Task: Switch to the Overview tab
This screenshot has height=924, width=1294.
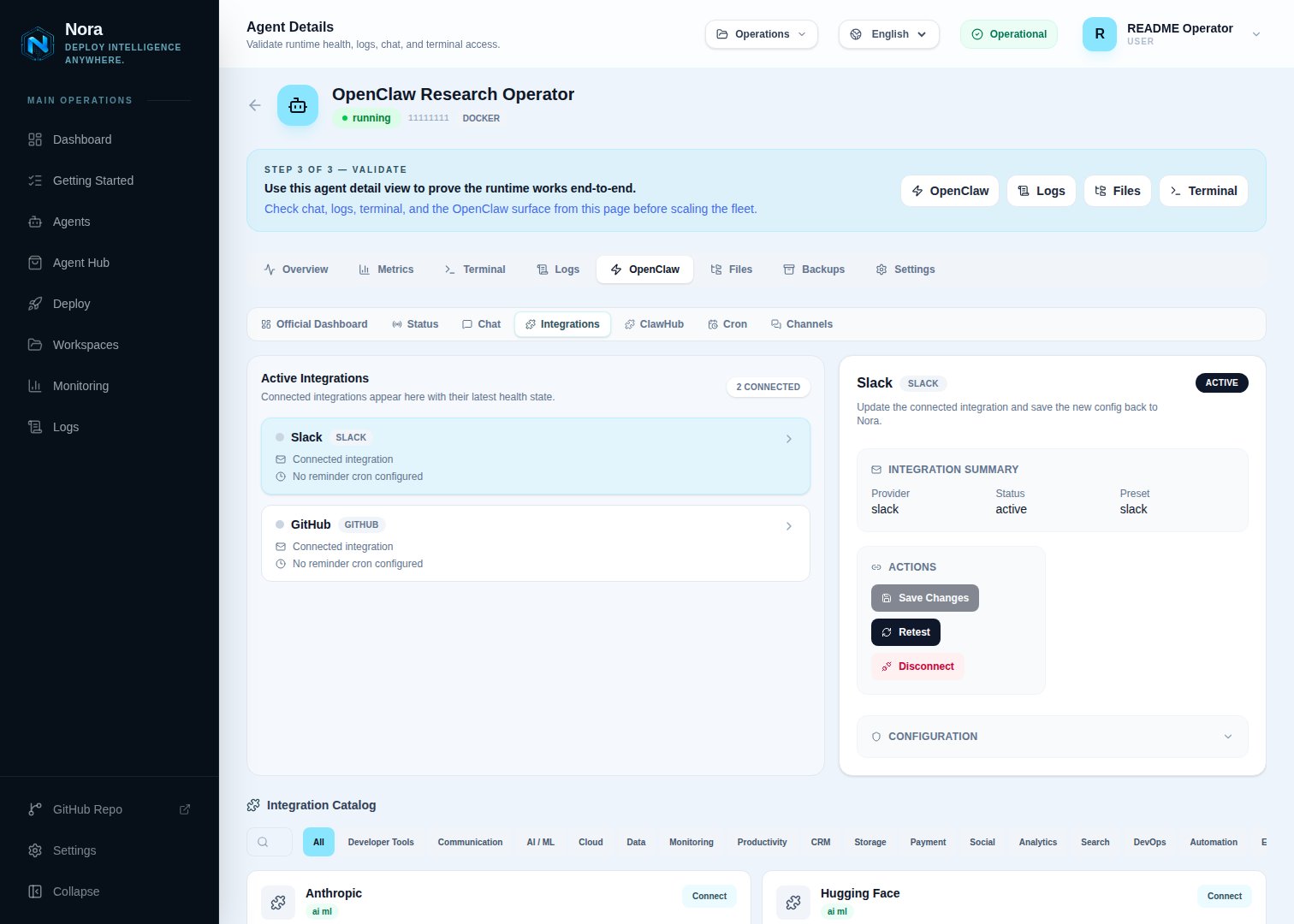Action: [x=296, y=269]
